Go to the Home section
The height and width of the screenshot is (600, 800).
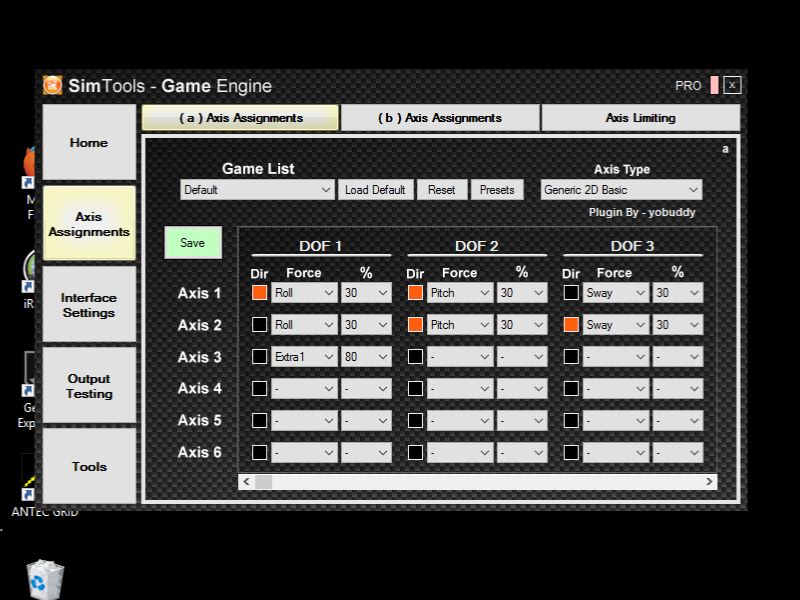[89, 142]
